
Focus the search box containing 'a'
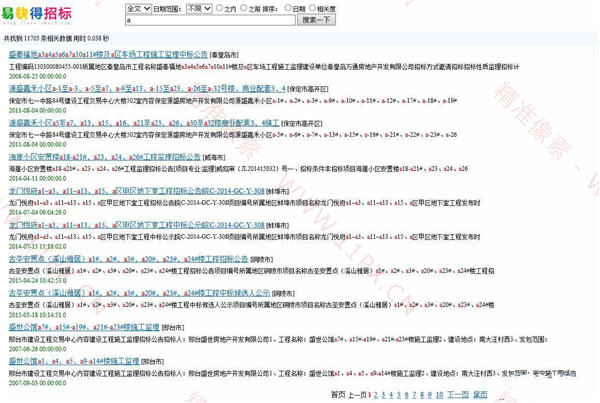point(210,20)
